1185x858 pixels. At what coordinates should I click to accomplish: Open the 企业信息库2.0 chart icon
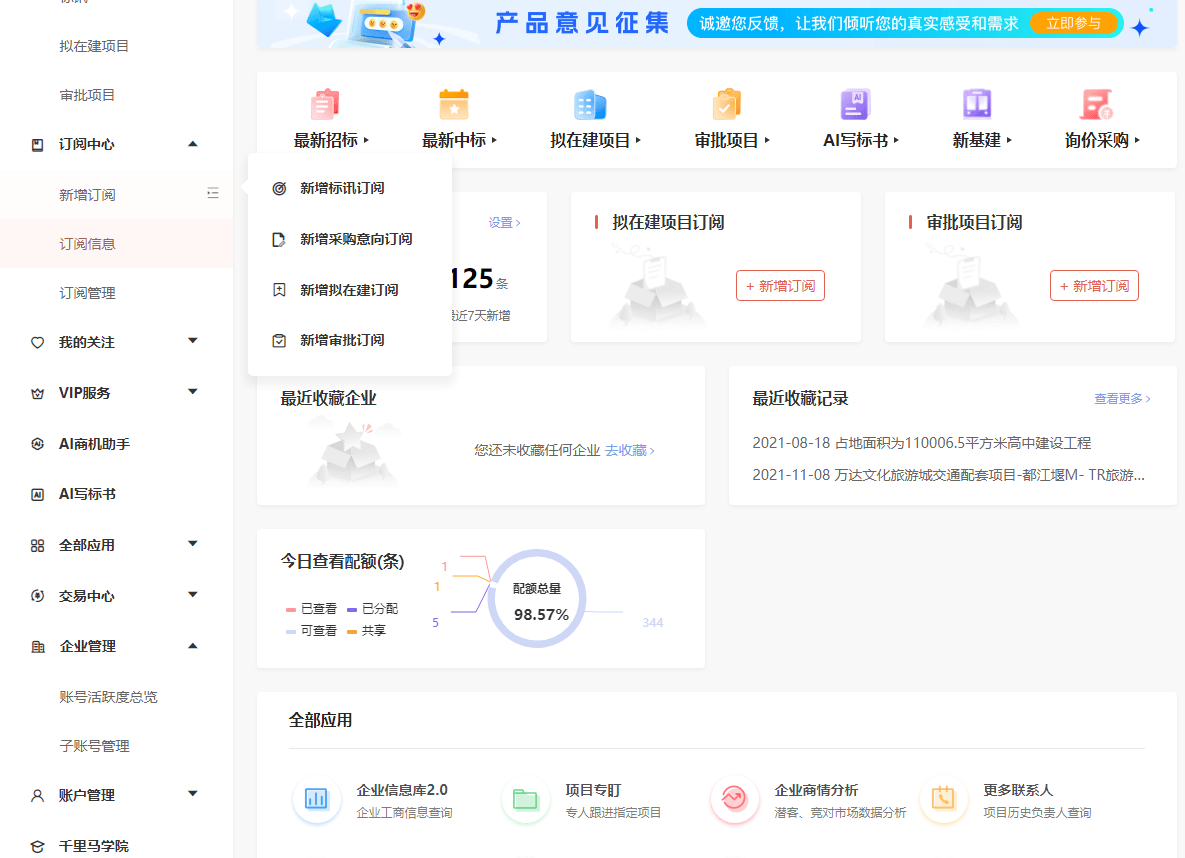click(x=316, y=798)
